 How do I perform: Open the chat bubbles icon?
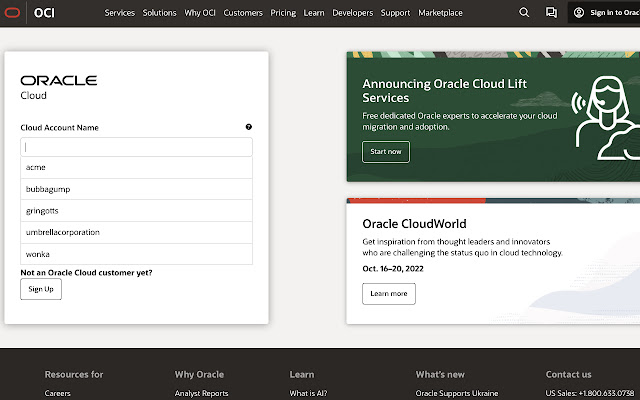(x=551, y=13)
